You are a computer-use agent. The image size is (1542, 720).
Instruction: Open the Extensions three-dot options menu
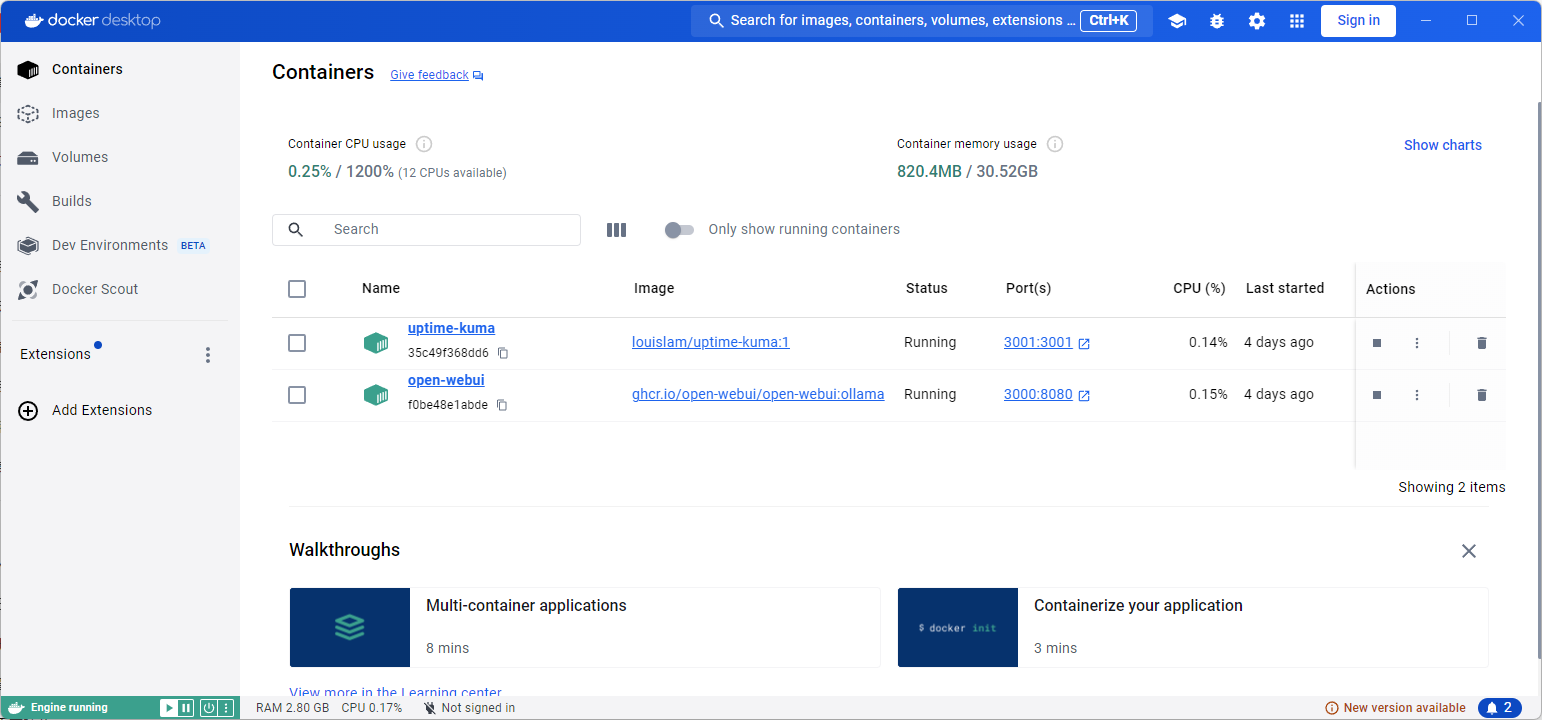click(x=208, y=355)
